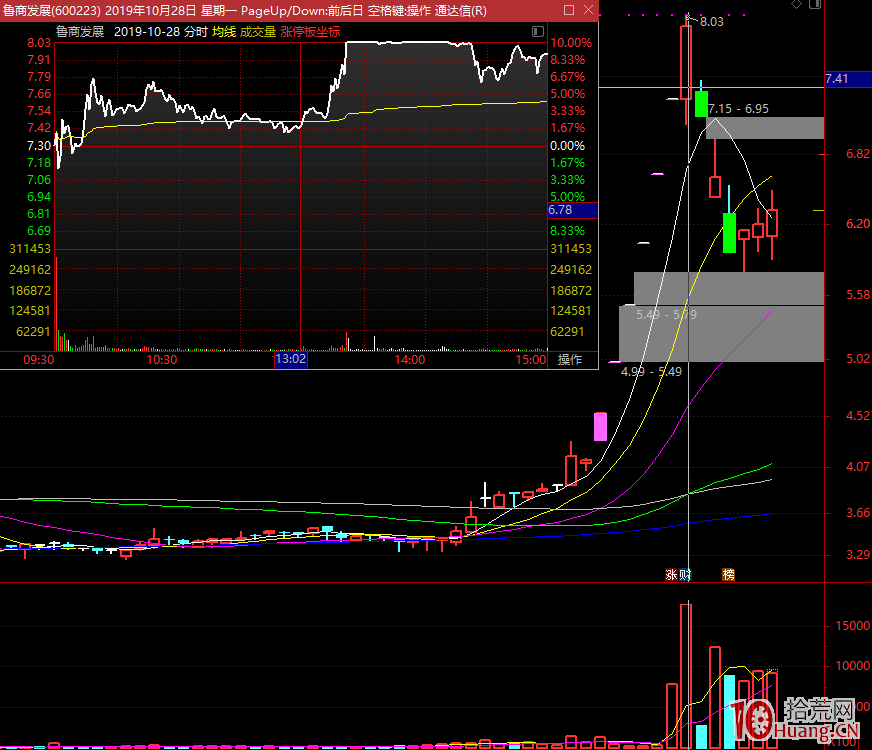Click the 14:00 time axis label
The width and height of the screenshot is (872, 750).
pos(410,360)
